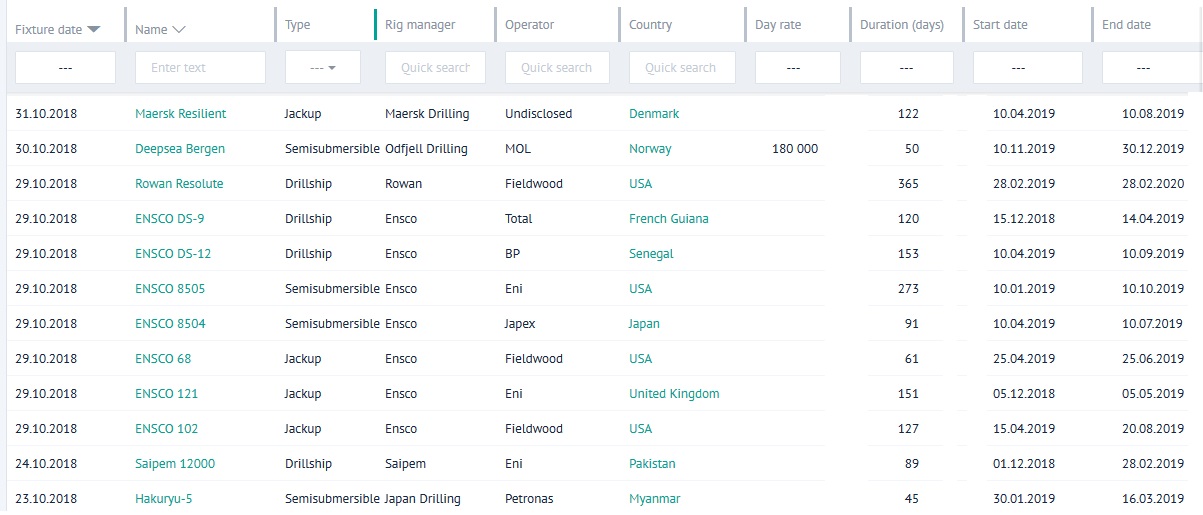Click the ENSCO DS-12 rig name
Image resolution: width=1203 pixels, height=515 pixels.
[x=173, y=254]
